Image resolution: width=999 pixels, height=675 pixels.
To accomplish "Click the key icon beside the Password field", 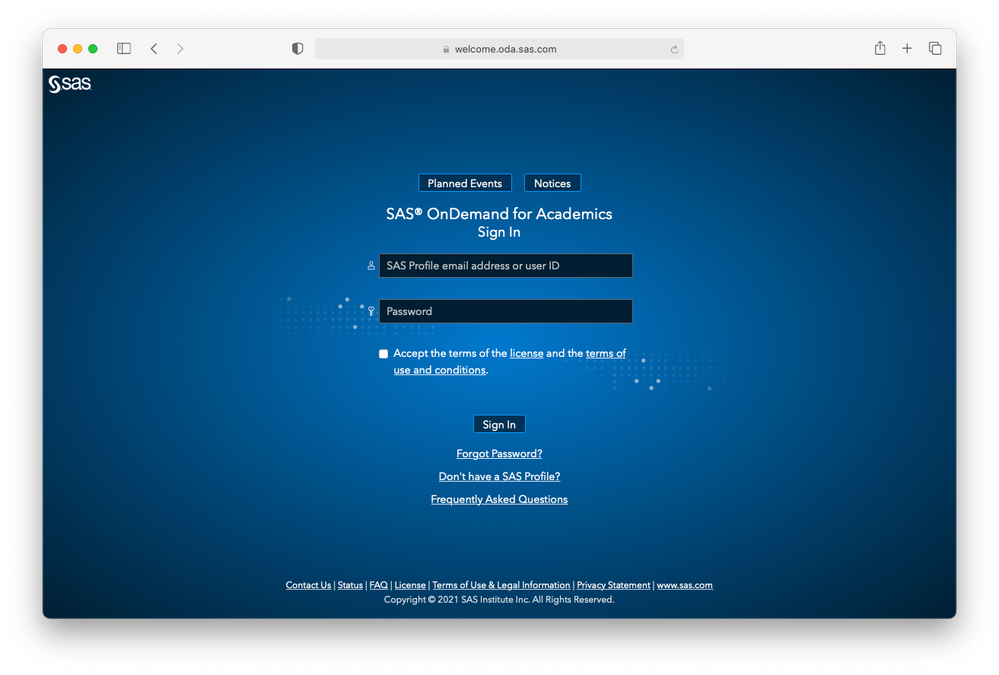I will click(371, 311).
